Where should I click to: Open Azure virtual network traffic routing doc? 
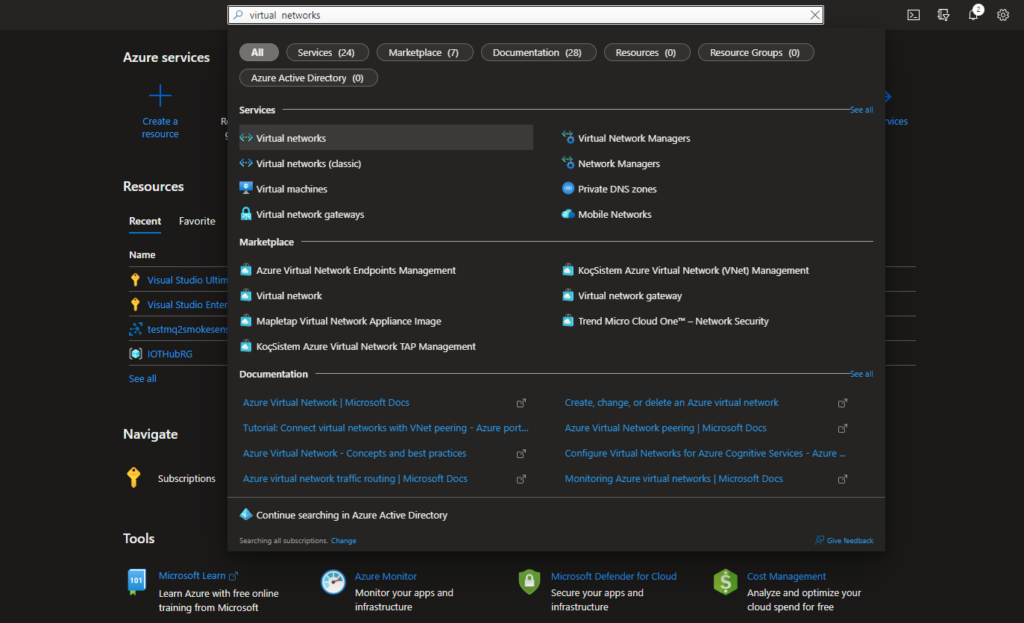(x=355, y=479)
